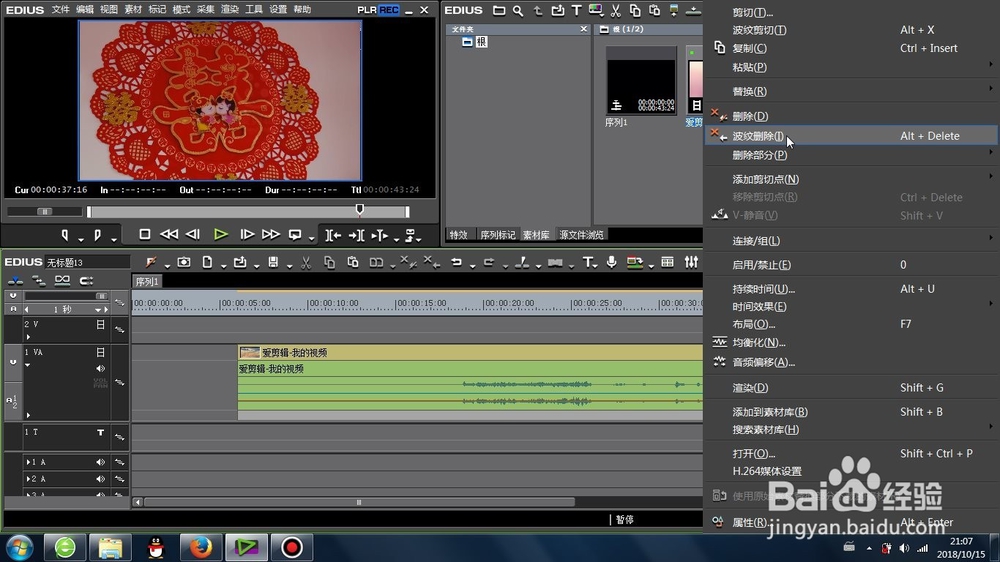
Task: Click the open project folder icon in timeline toolbar
Action: coord(240,262)
